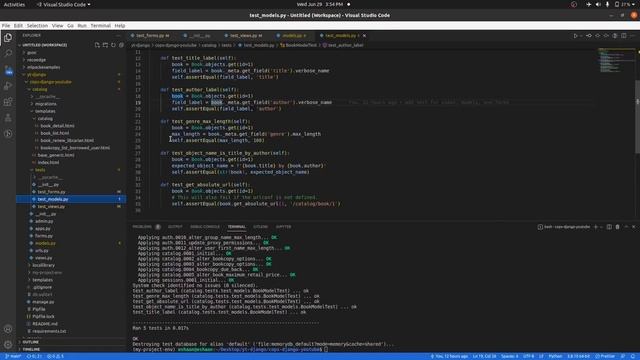Click git sync changes in status bar
The height and width of the screenshot is (360, 640).
coord(34,356)
